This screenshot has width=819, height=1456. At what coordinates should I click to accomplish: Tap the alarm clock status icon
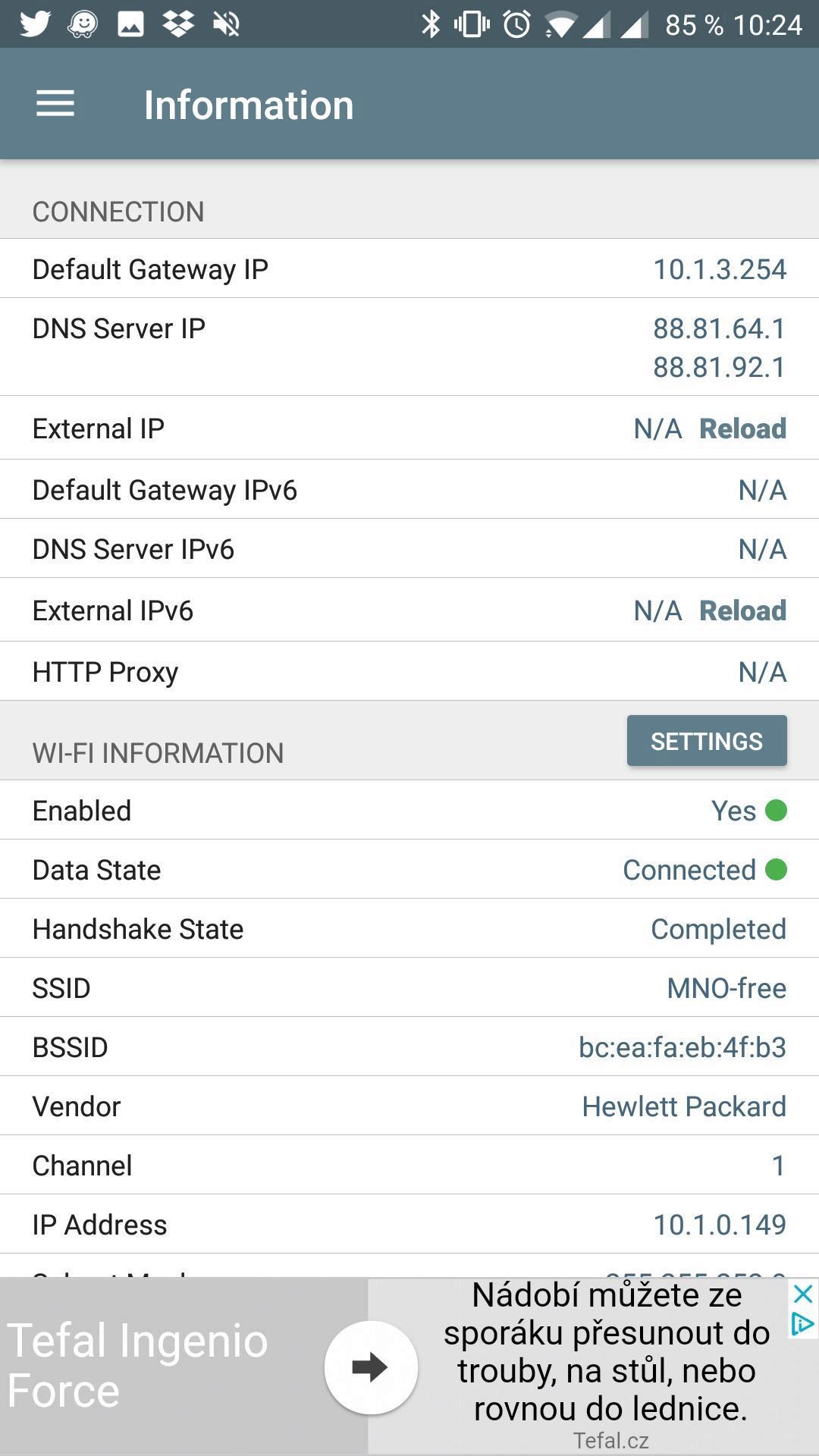517,24
